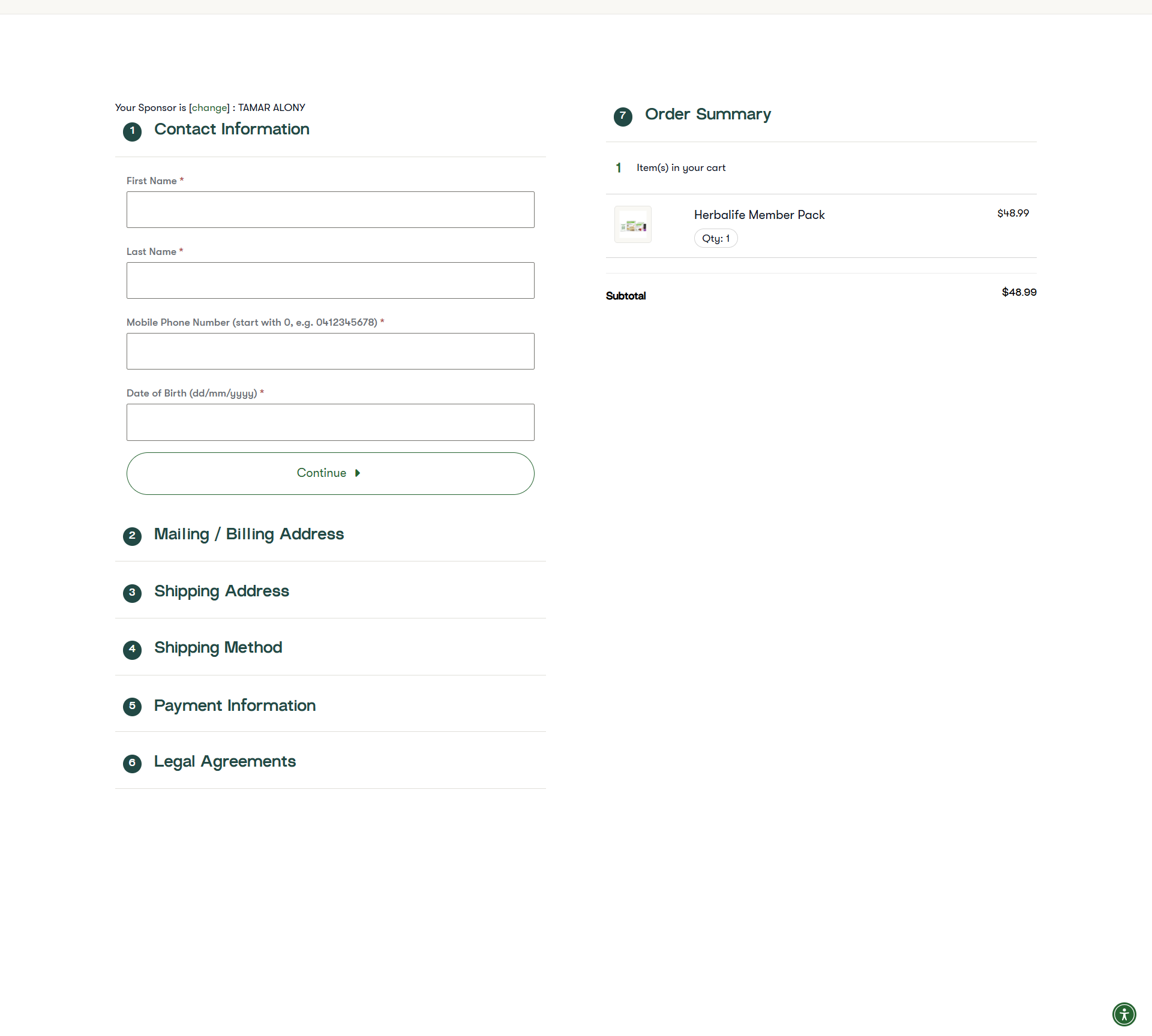Click the sponsor name TAMAR ALONY
1152x1036 pixels.
(272, 107)
